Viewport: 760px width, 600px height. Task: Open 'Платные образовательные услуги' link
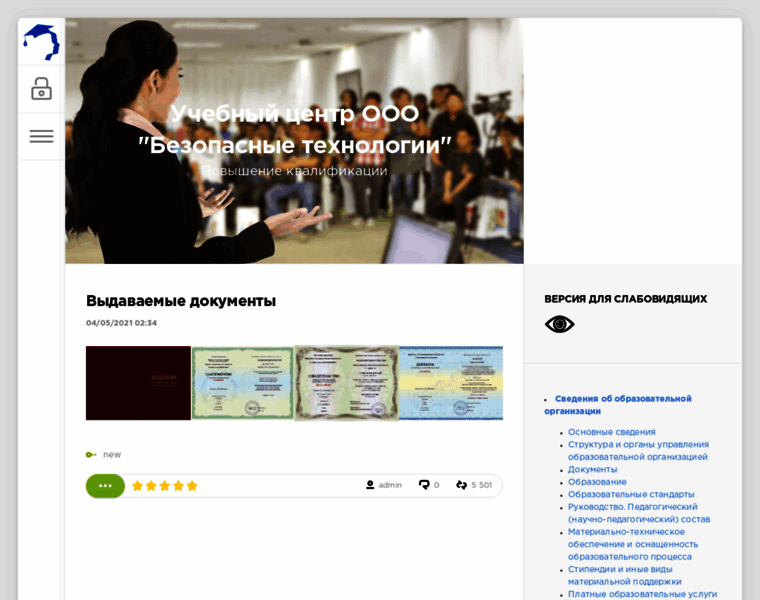(x=642, y=594)
